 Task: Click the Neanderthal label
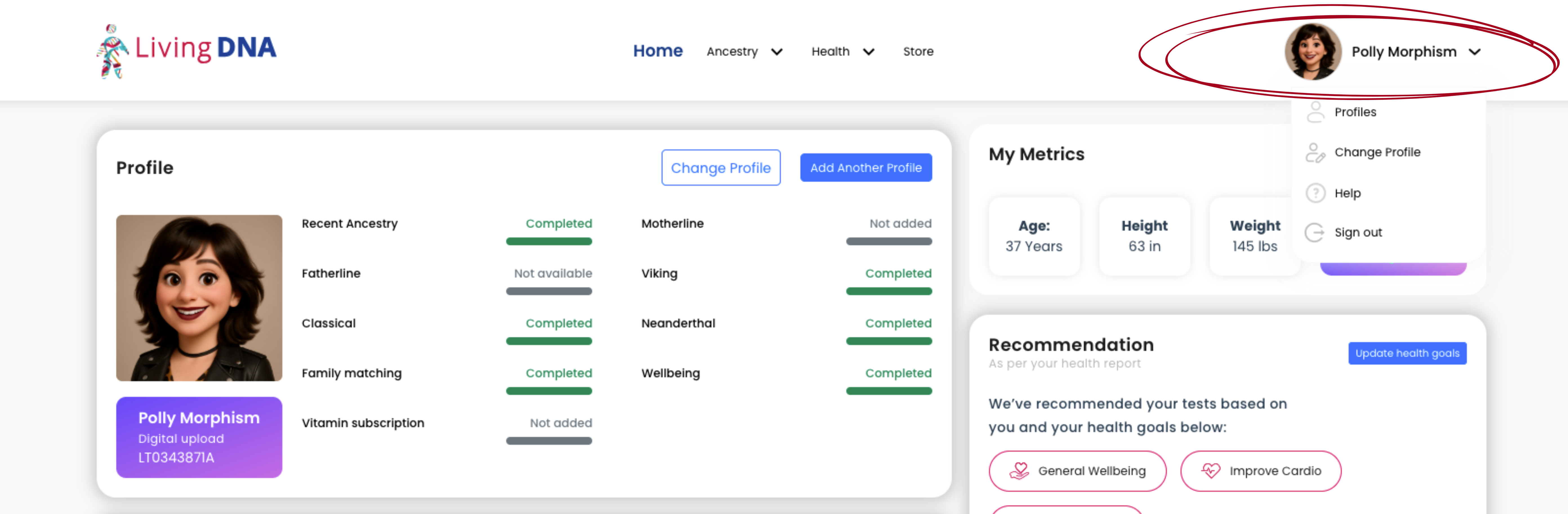(x=678, y=323)
